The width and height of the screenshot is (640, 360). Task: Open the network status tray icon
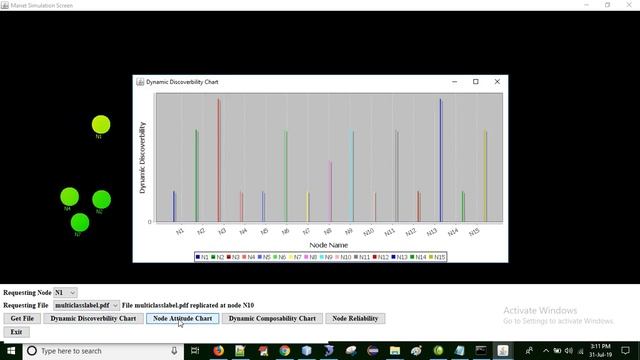point(580,351)
